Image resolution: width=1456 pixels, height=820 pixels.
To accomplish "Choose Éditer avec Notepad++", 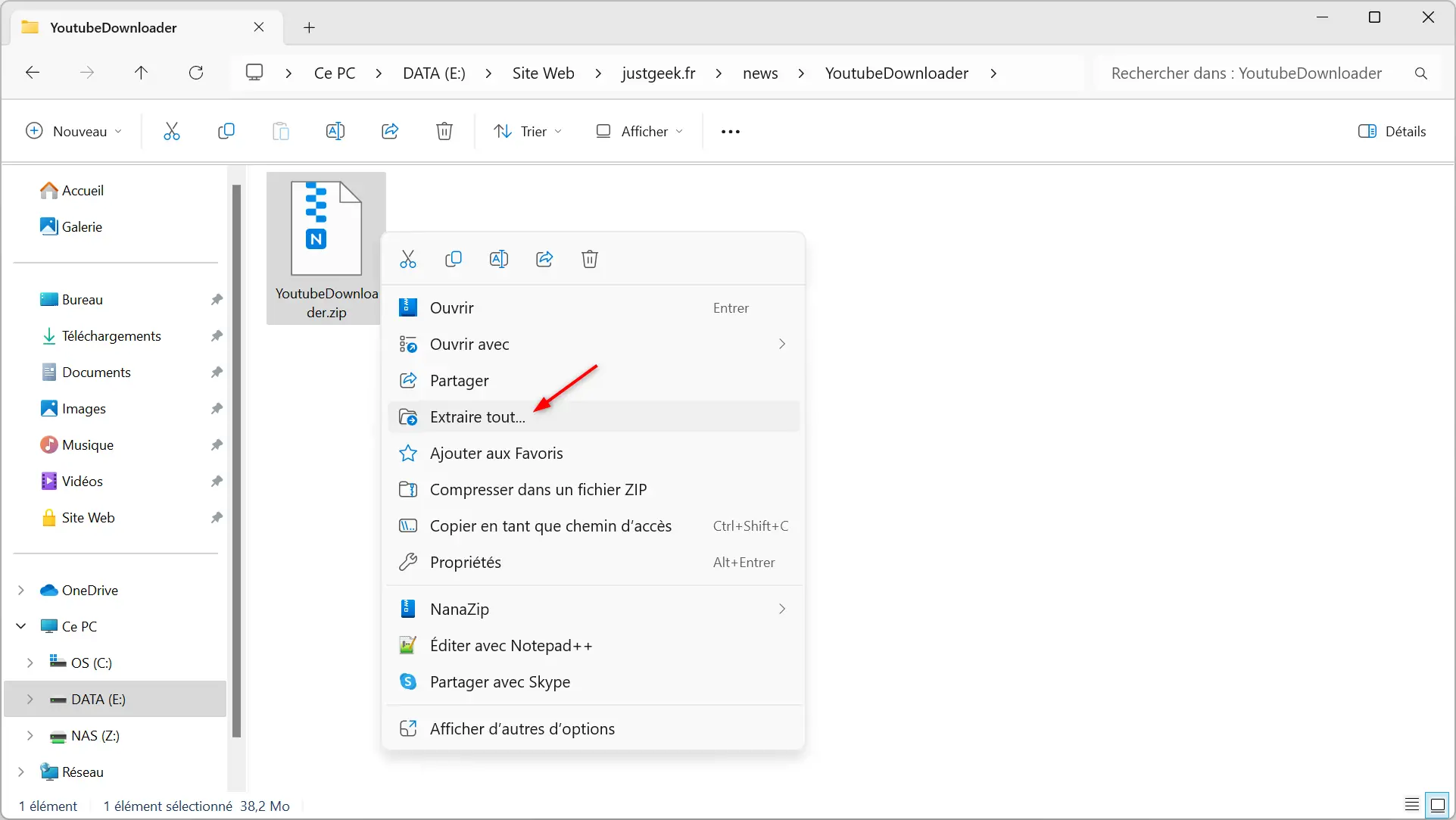I will click(x=594, y=646).
